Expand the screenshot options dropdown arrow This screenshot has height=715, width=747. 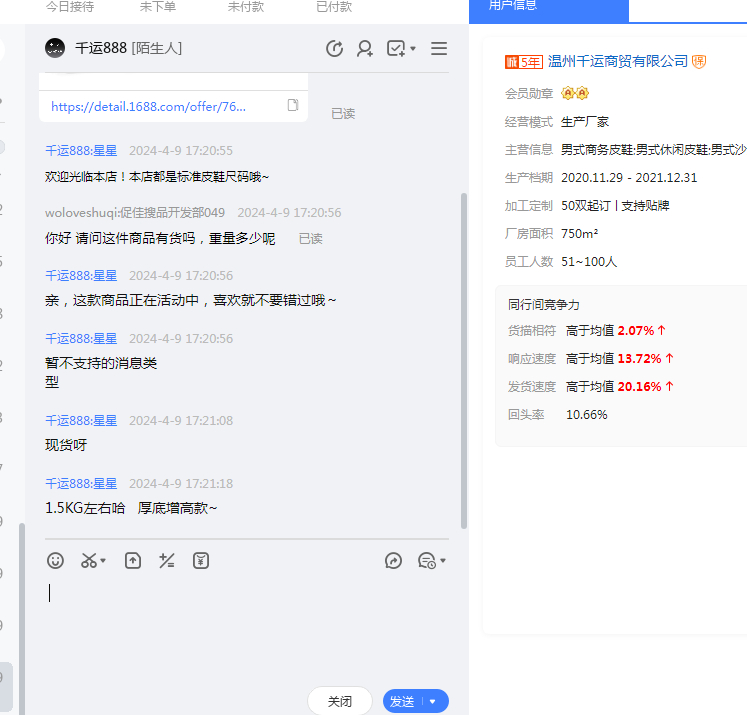104,561
